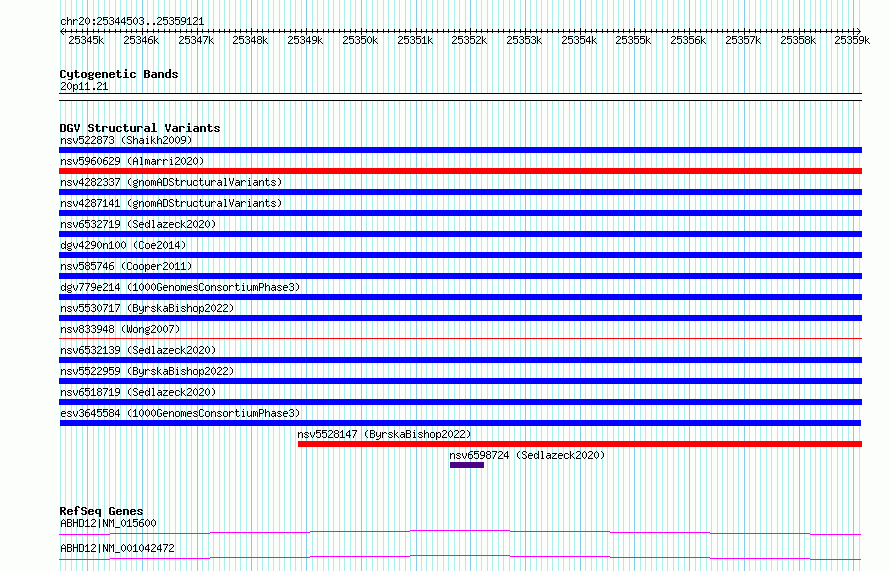Select the blue bar under nsv5522959
The image size is (890, 571).
tap(460, 381)
